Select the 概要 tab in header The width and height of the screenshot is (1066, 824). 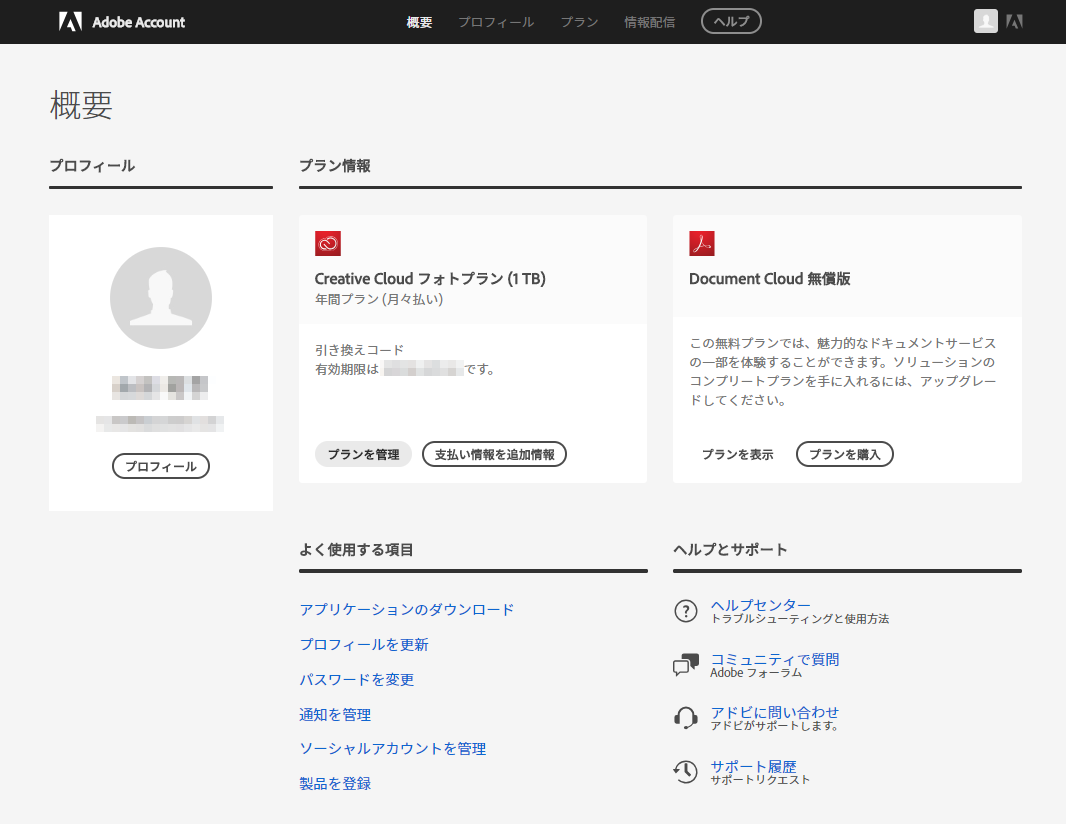click(419, 22)
